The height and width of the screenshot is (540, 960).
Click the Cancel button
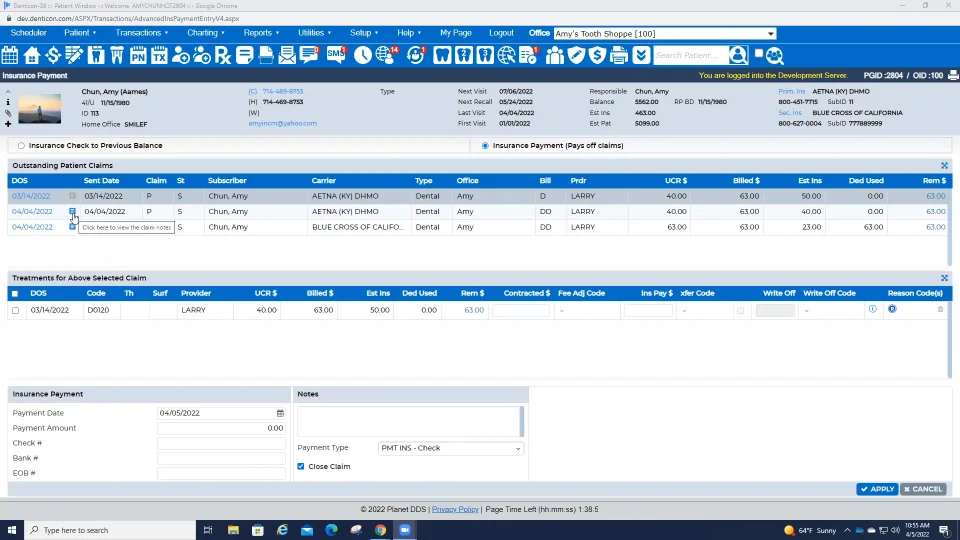923,489
